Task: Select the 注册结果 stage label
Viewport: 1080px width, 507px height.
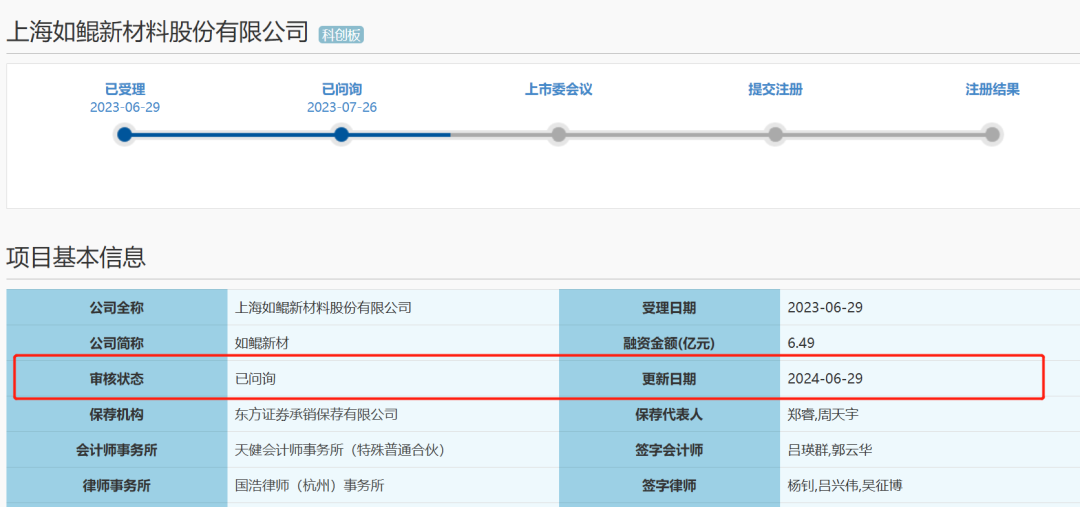Action: point(992,90)
